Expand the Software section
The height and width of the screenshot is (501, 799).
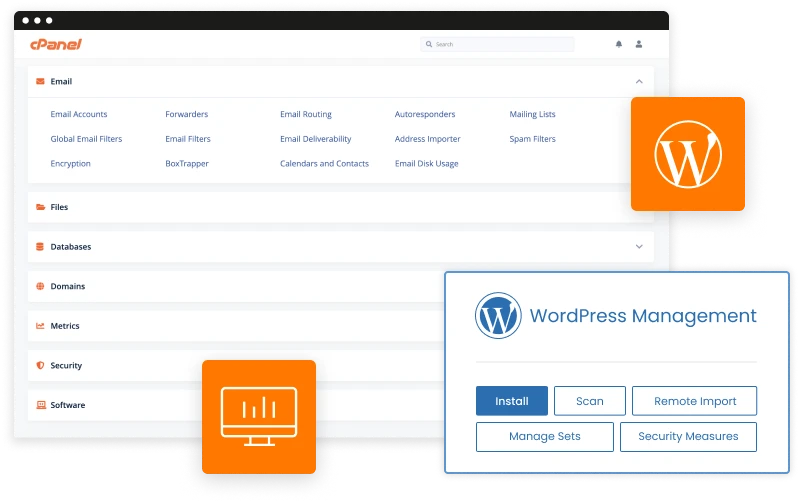pyautogui.click(x=236, y=405)
